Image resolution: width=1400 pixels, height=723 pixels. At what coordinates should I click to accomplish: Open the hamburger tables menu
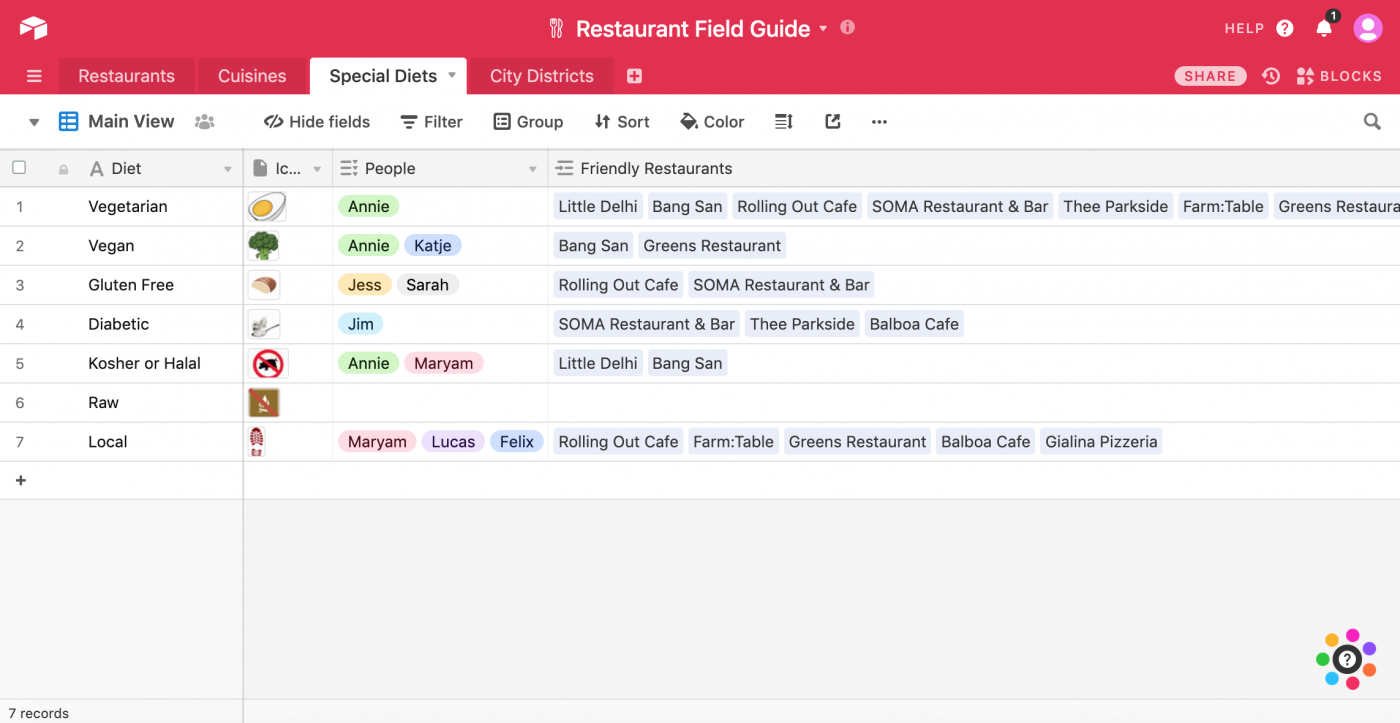pyautogui.click(x=34, y=76)
